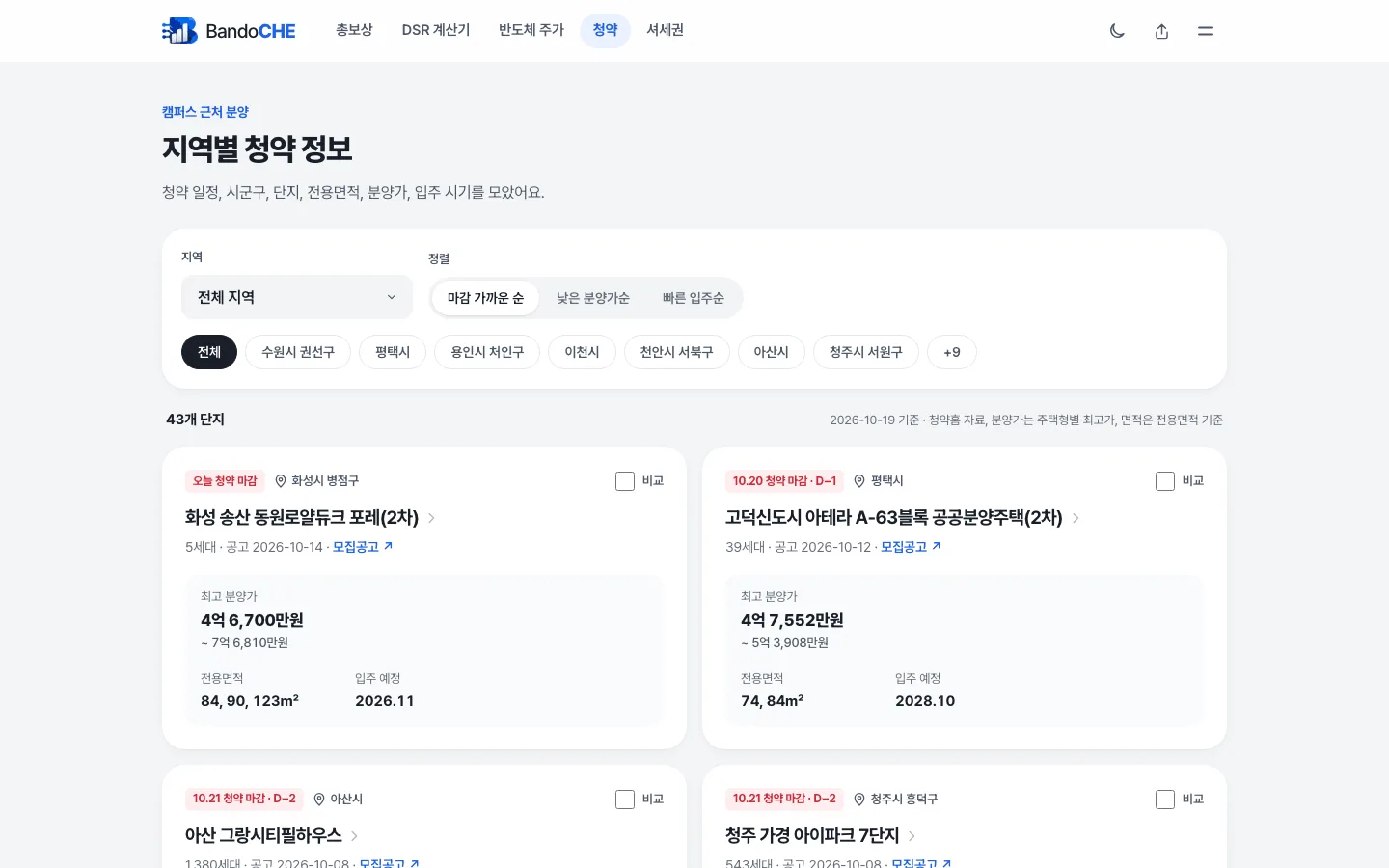The height and width of the screenshot is (868, 1389).
Task: Filter by 용인시 처인구 chip
Action: pos(487,352)
